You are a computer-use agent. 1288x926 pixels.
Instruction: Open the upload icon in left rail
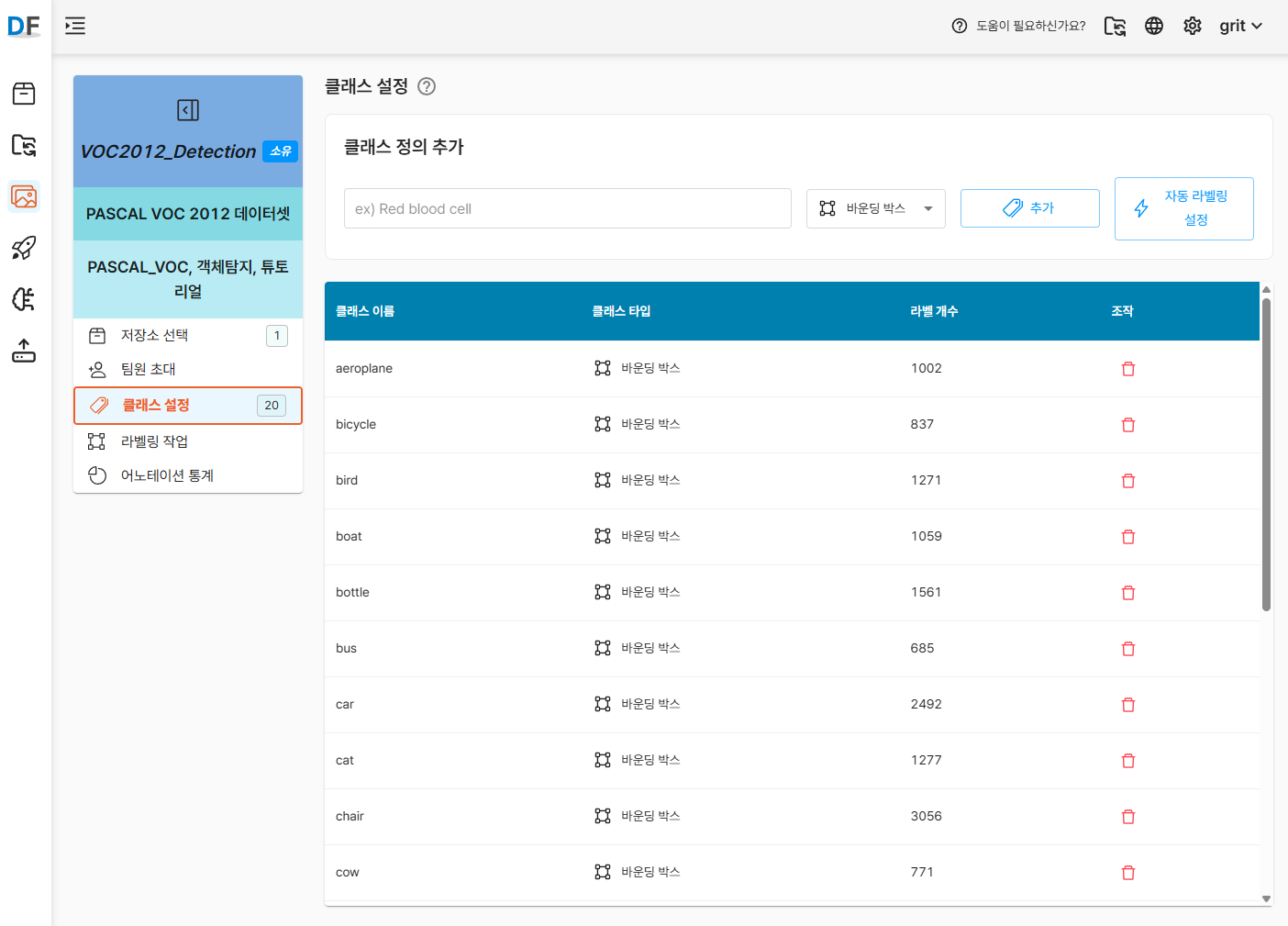coord(24,351)
